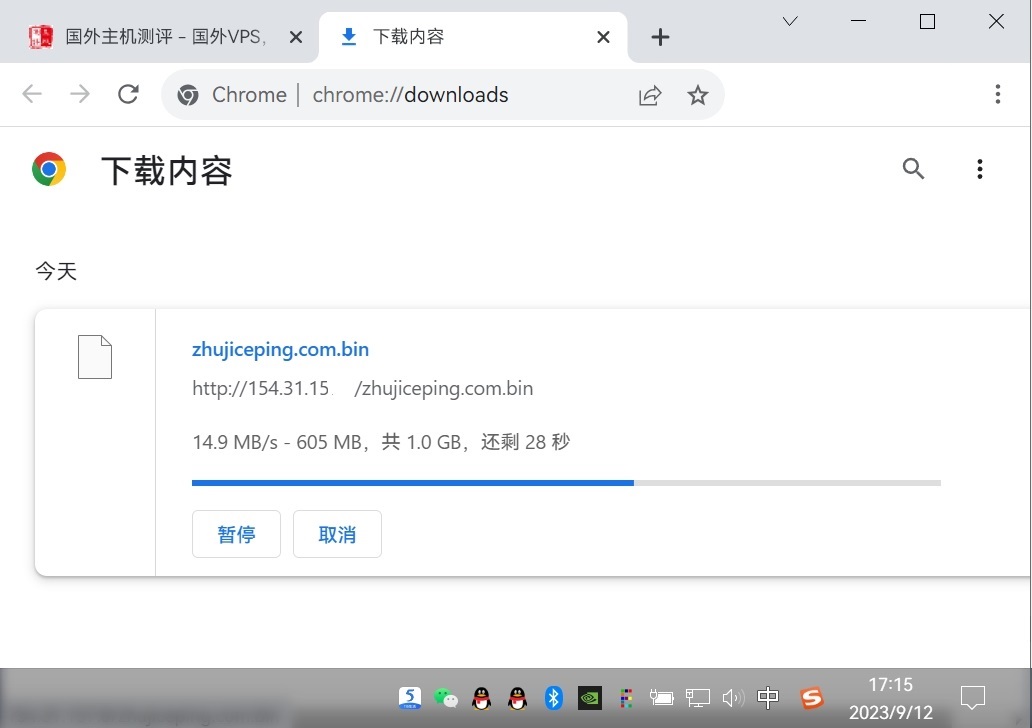Open the zhujiceping.com.bin file name link
This screenshot has height=728, width=1032.
(x=280, y=349)
